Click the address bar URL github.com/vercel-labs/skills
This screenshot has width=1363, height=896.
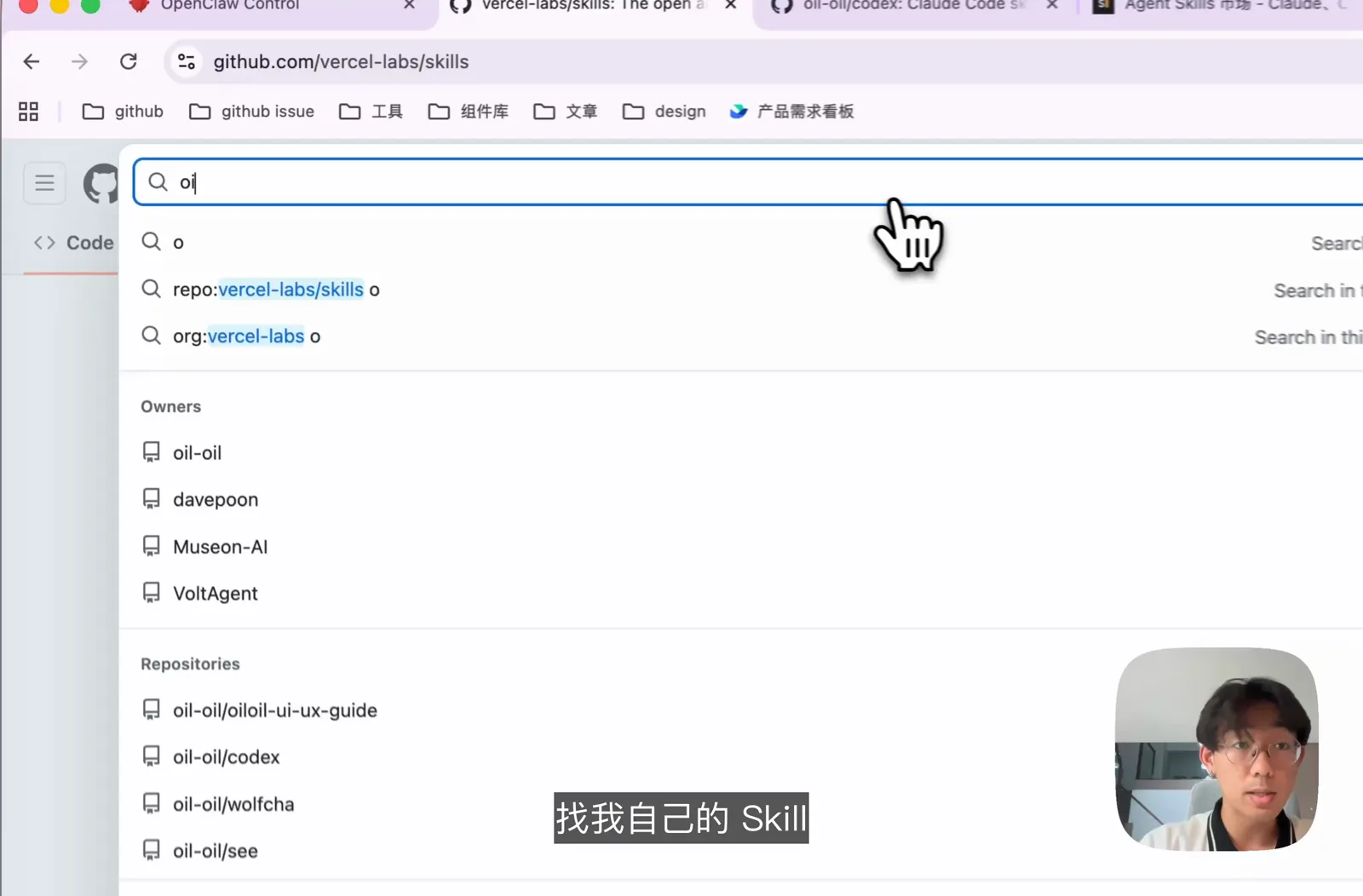341,61
